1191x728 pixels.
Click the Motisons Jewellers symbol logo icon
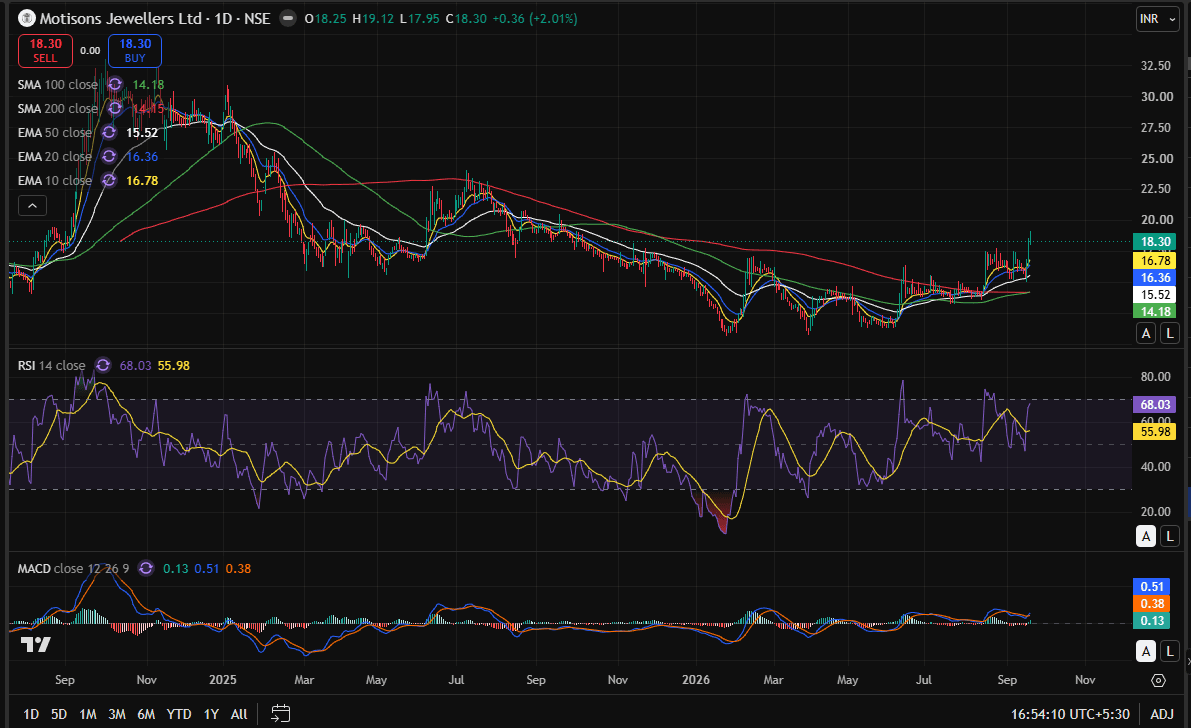click(27, 18)
